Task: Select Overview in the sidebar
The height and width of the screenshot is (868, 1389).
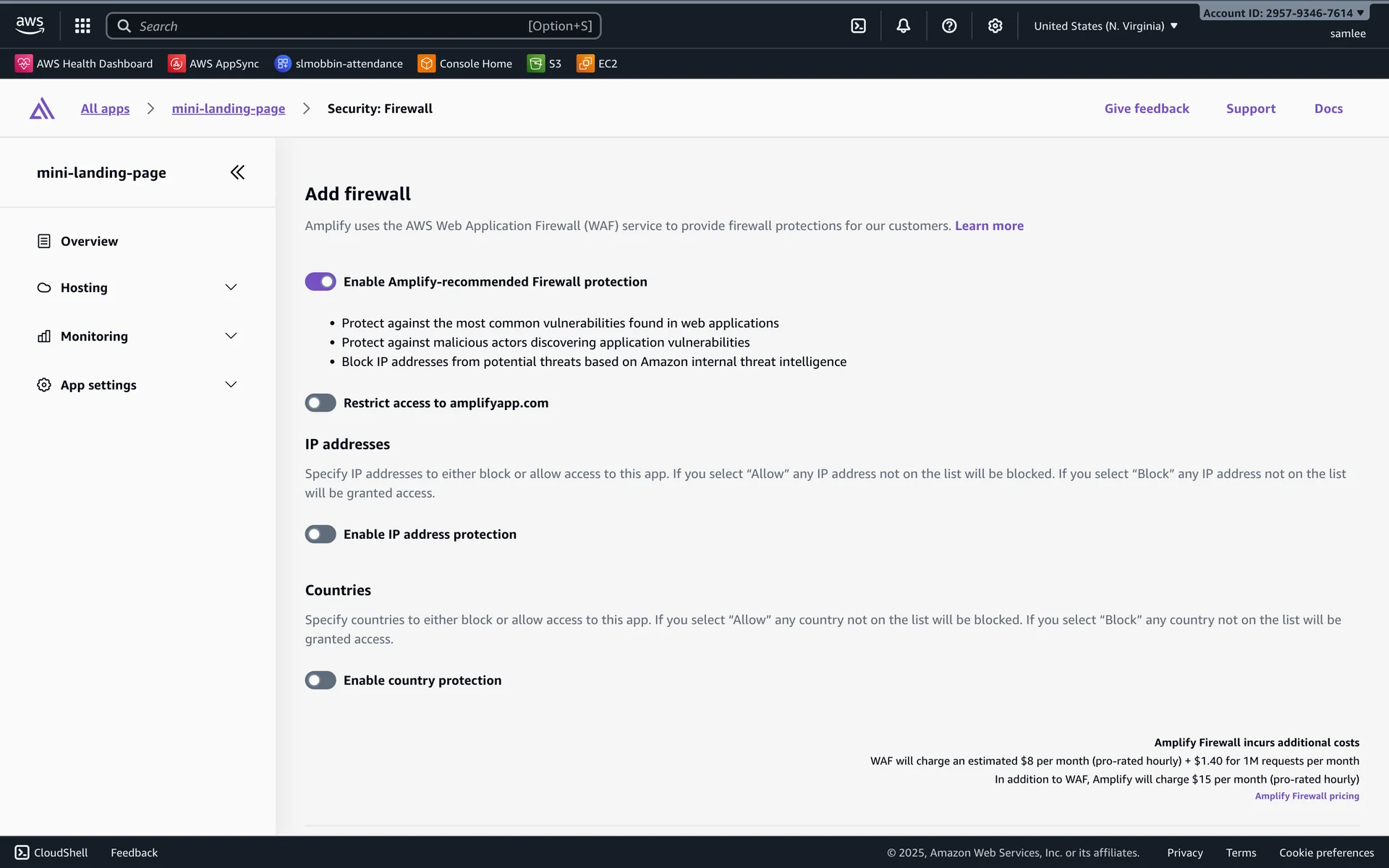Action: tap(89, 242)
